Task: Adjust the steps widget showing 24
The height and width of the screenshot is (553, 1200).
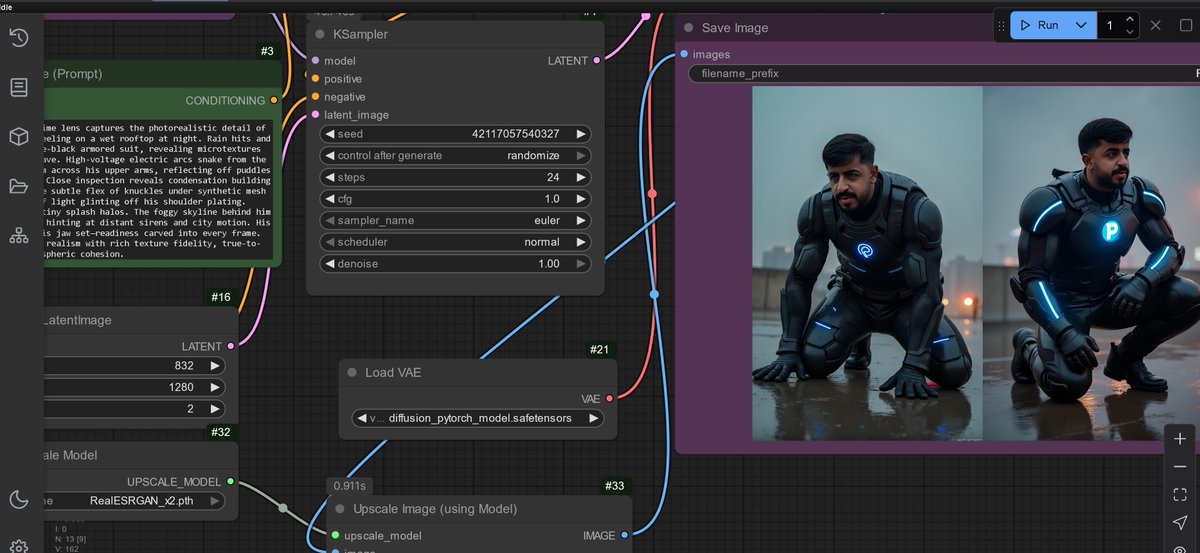Action: point(455,178)
